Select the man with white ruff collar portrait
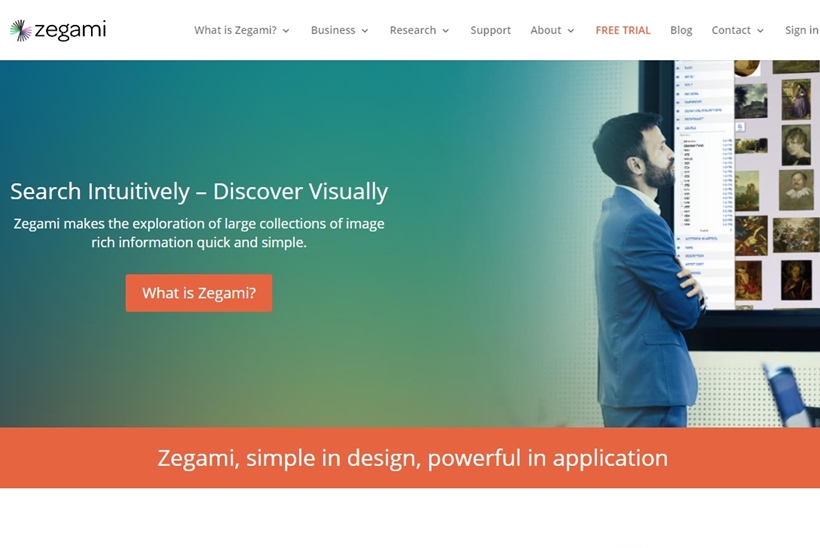Viewport: 820px width, 548px height. click(796, 189)
